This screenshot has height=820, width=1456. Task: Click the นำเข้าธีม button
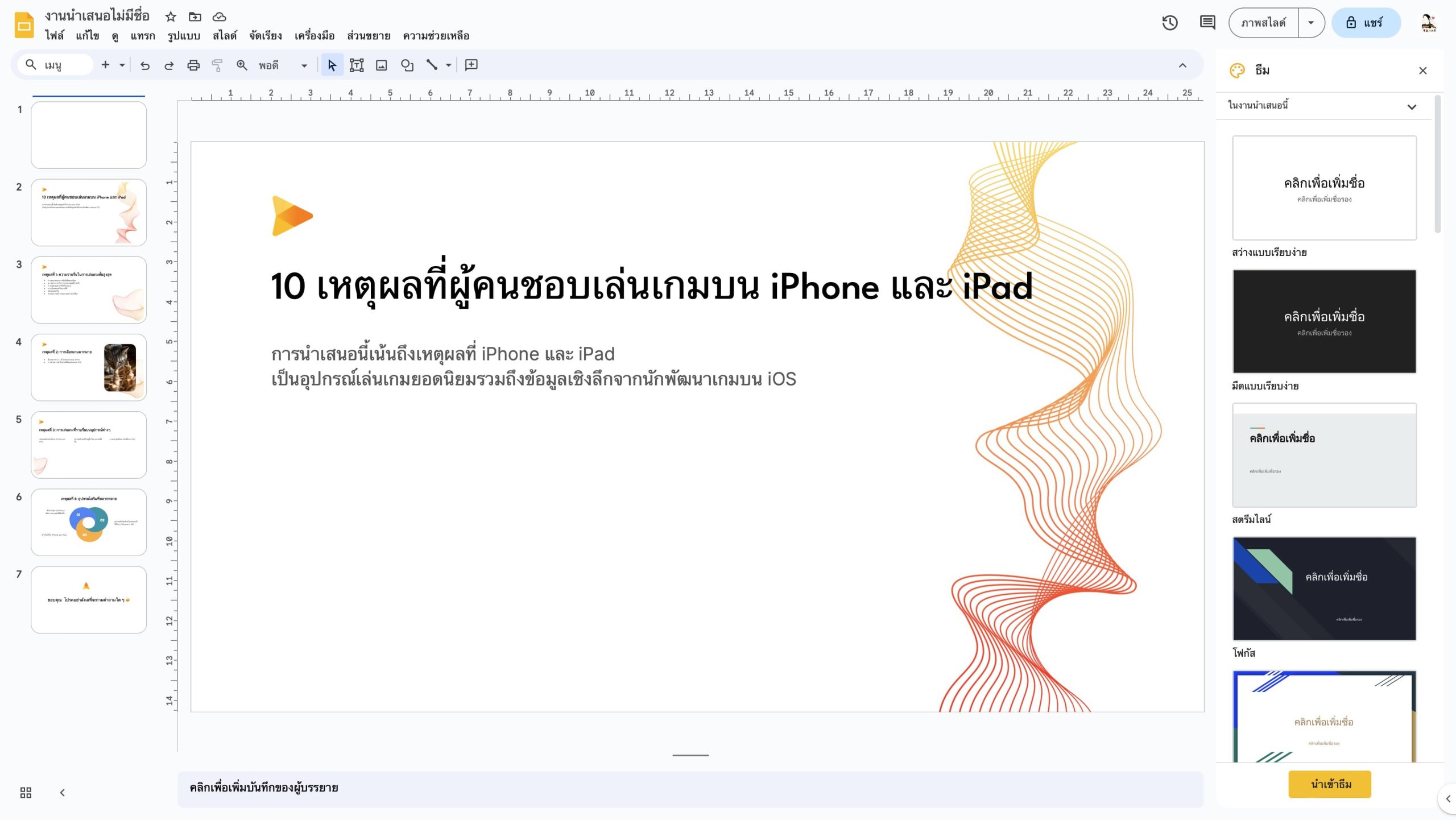pos(1329,784)
